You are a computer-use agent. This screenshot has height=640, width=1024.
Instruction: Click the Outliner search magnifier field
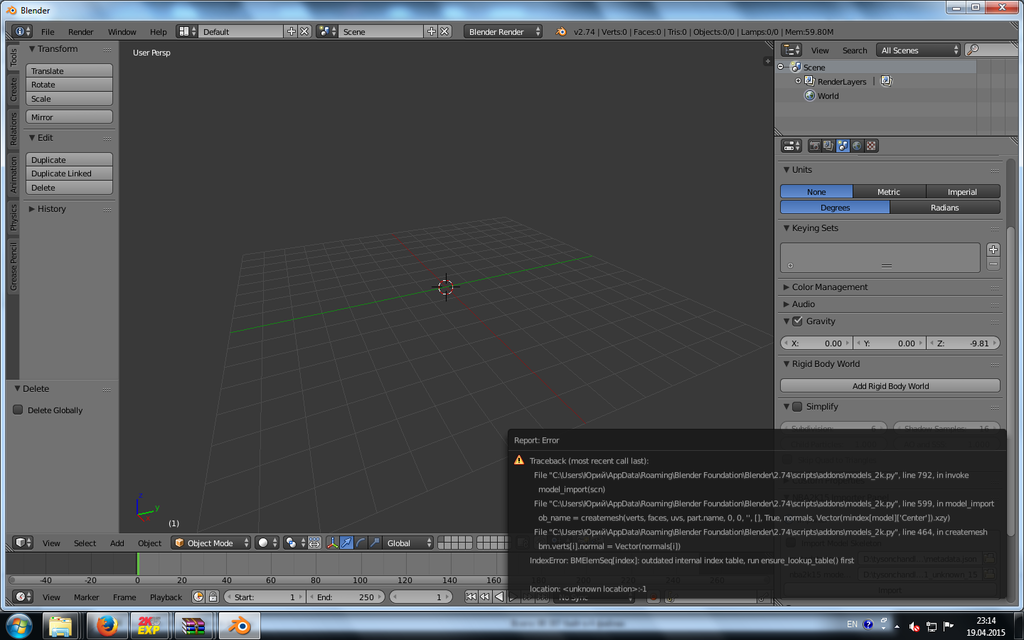click(x=989, y=50)
